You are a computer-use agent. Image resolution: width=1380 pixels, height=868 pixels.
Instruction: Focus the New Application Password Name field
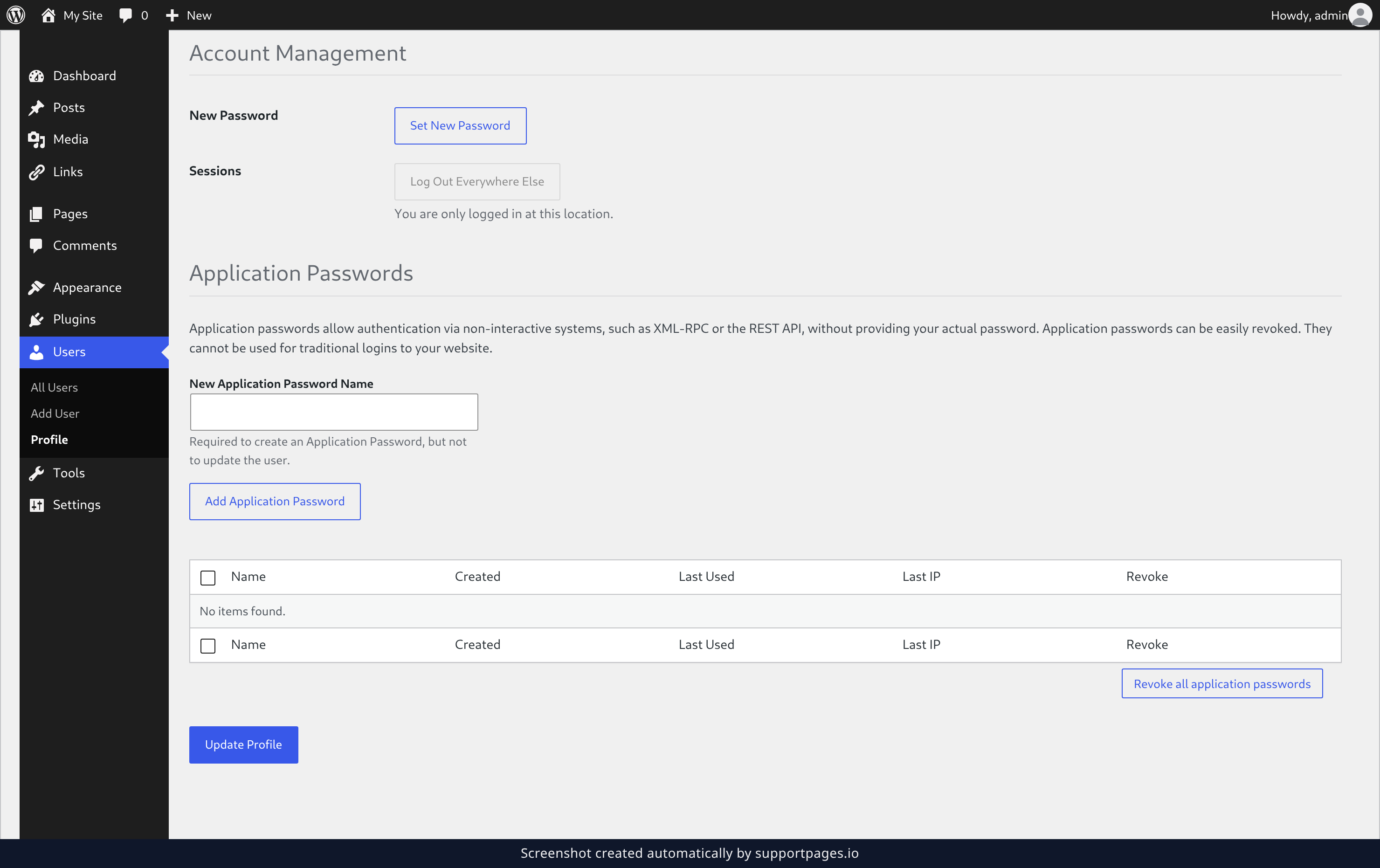click(x=334, y=411)
